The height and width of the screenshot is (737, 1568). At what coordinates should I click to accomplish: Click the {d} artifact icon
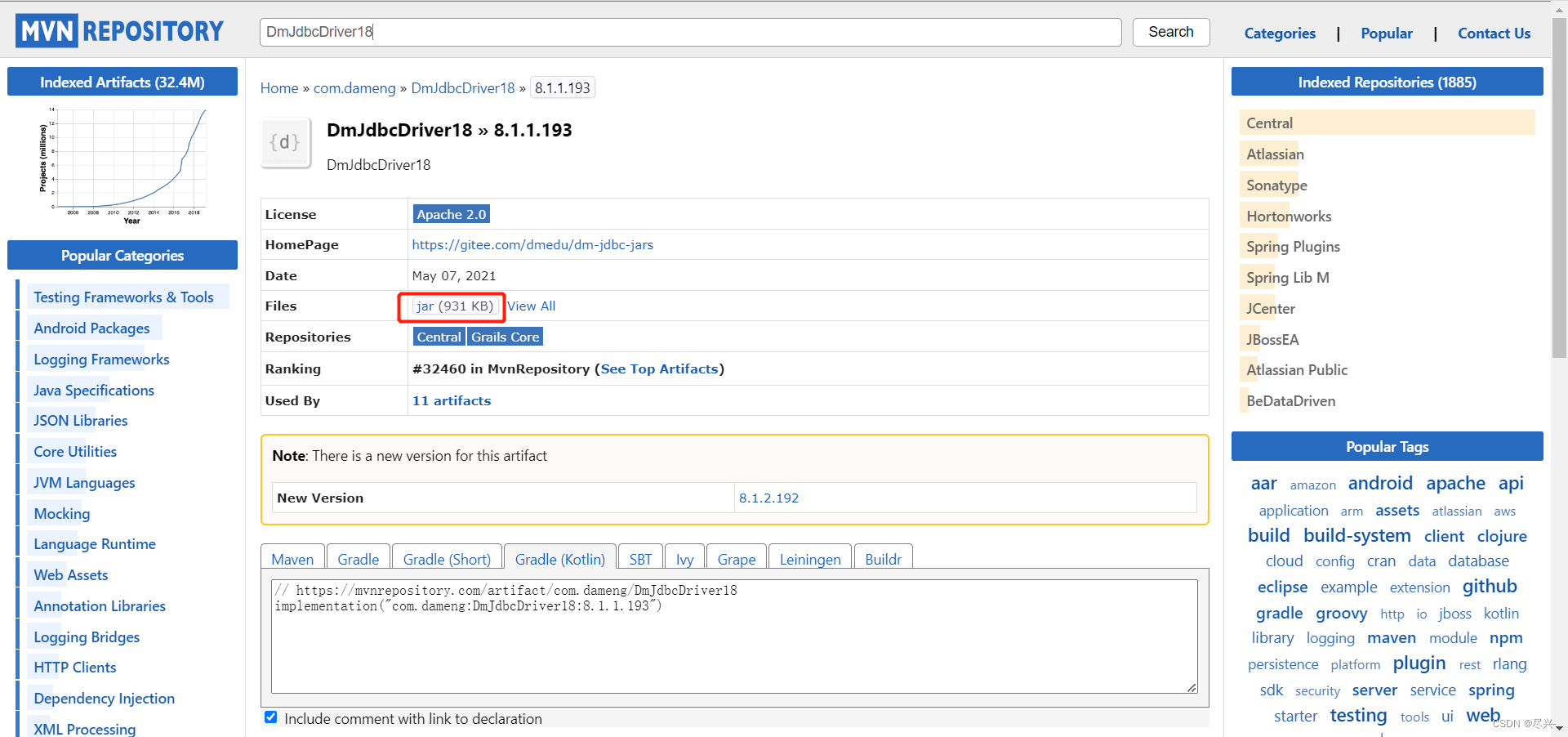pos(285,141)
